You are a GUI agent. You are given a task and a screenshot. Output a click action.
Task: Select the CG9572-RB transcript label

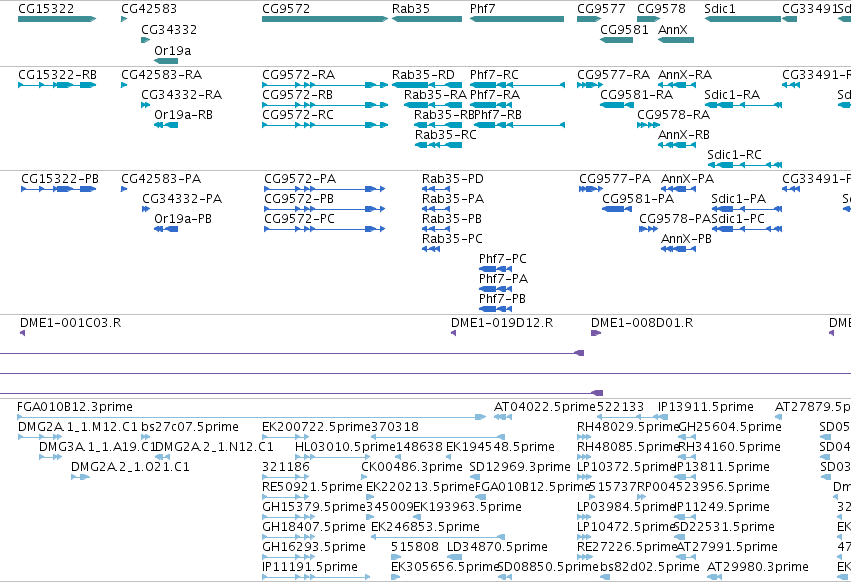tap(297, 94)
